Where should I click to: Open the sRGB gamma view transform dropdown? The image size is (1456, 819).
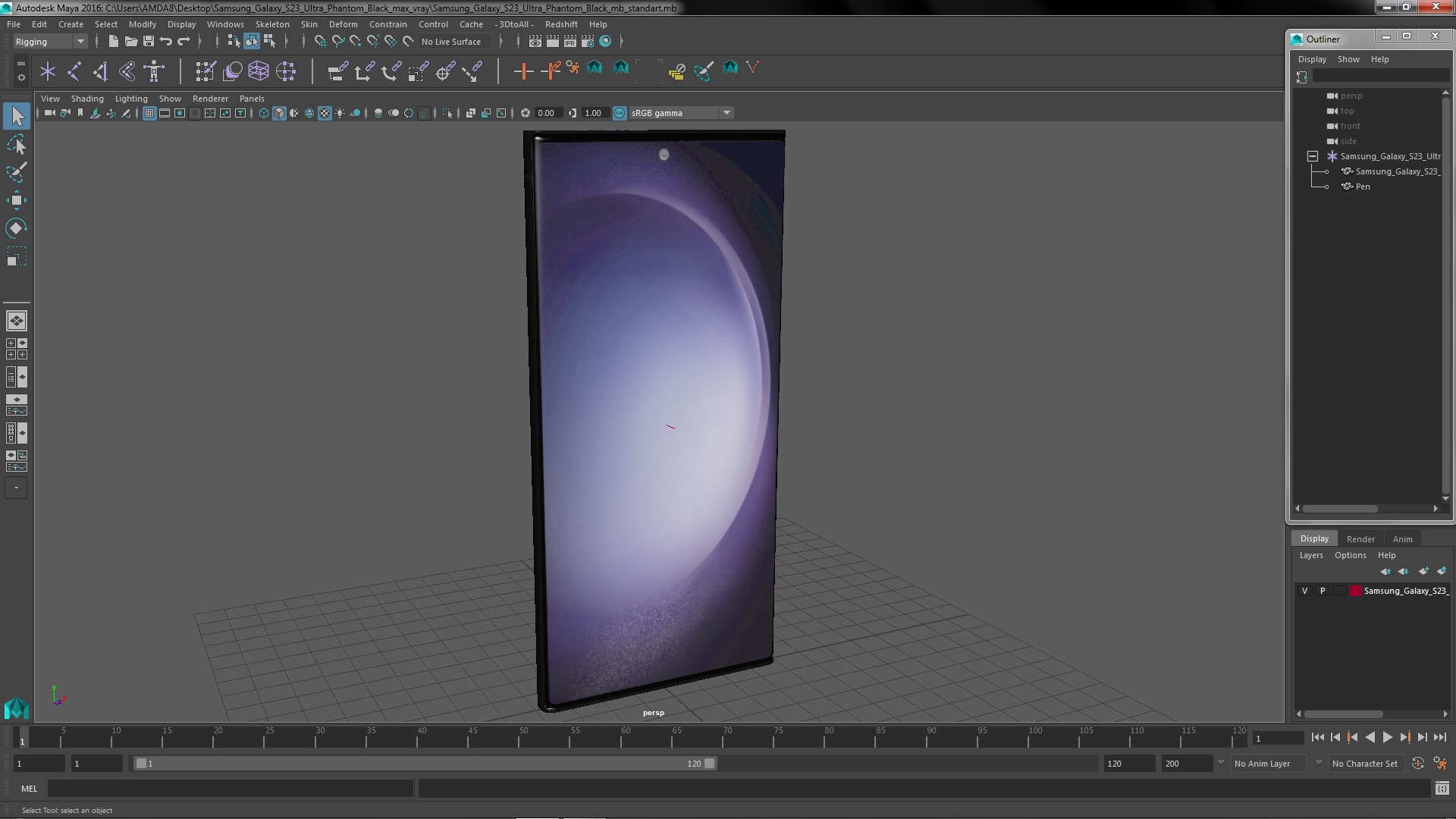coord(681,113)
